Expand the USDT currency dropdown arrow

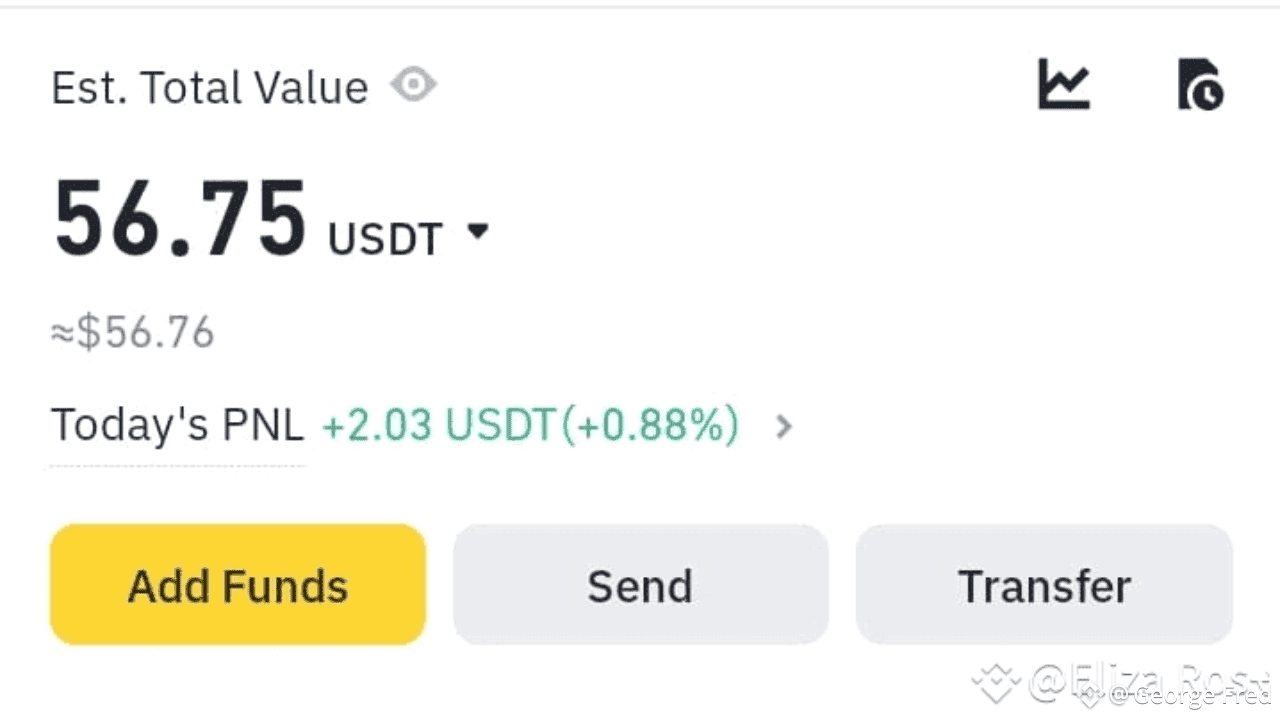478,232
